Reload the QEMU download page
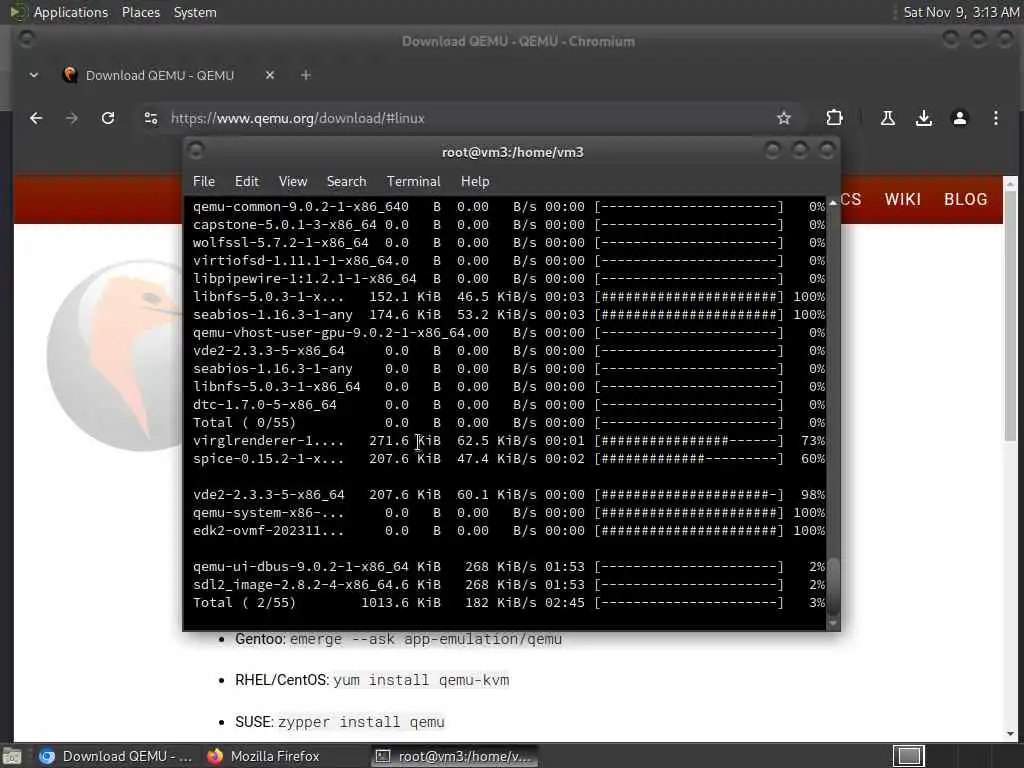This screenshot has width=1024, height=768. (108, 118)
